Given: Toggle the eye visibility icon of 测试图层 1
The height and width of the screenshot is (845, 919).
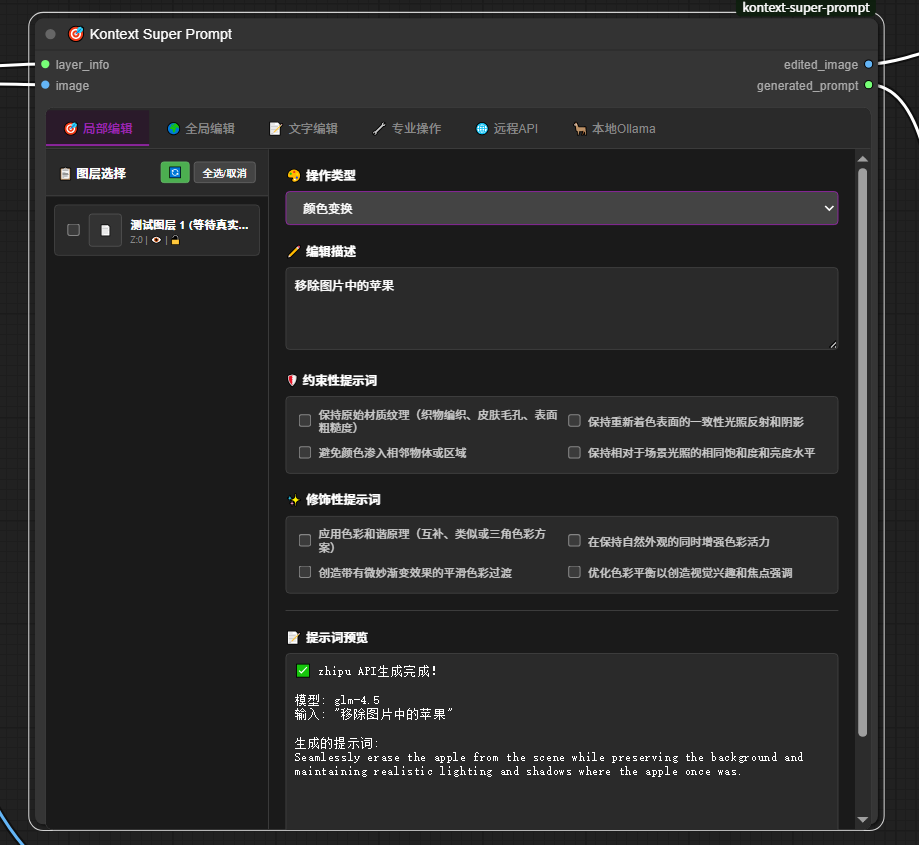Looking at the screenshot, I should (x=156, y=240).
